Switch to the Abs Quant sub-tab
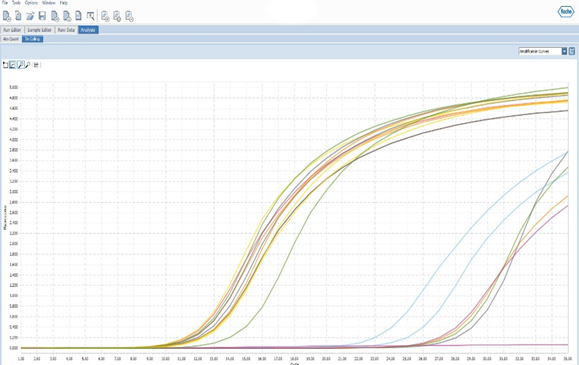Viewport: 579px width, 365px height. click(x=11, y=39)
